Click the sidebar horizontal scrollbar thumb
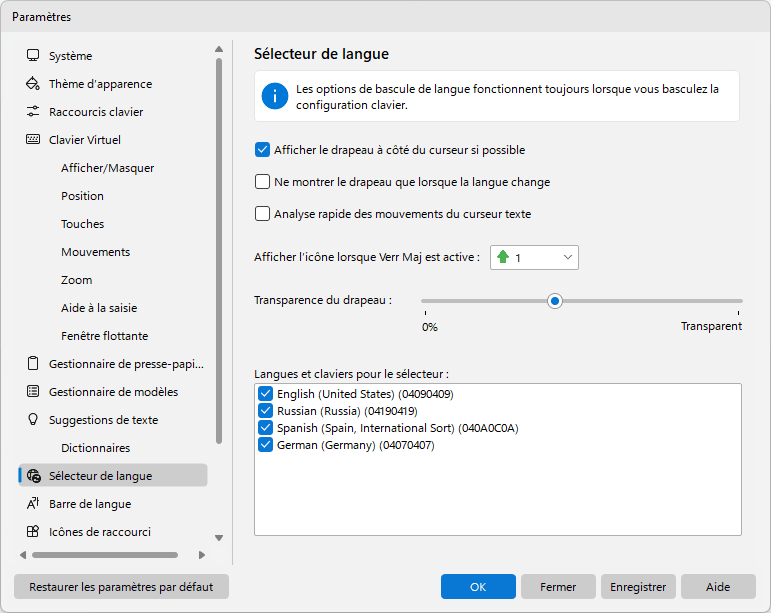 pyautogui.click(x=105, y=555)
